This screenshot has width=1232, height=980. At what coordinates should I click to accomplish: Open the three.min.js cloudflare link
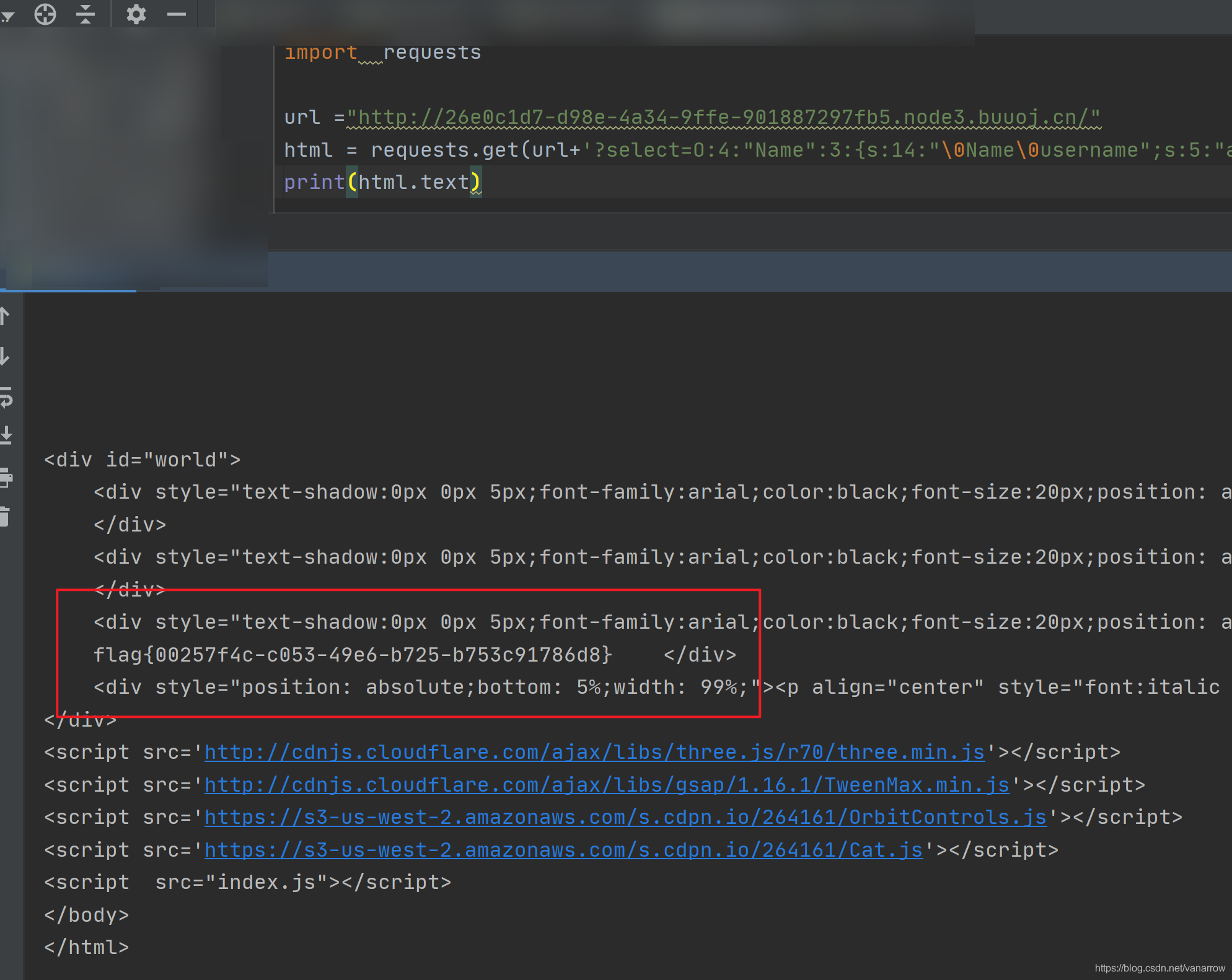point(594,752)
